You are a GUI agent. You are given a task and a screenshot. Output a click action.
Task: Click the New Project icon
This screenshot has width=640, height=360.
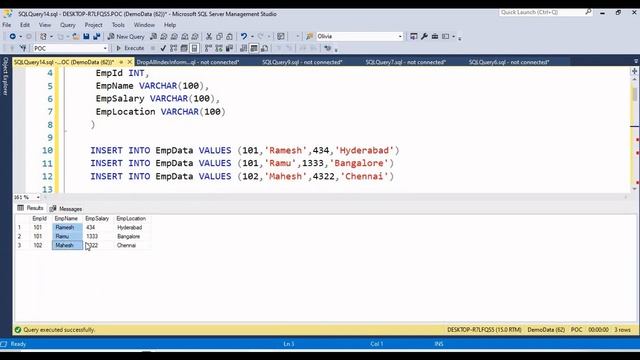click(43, 36)
